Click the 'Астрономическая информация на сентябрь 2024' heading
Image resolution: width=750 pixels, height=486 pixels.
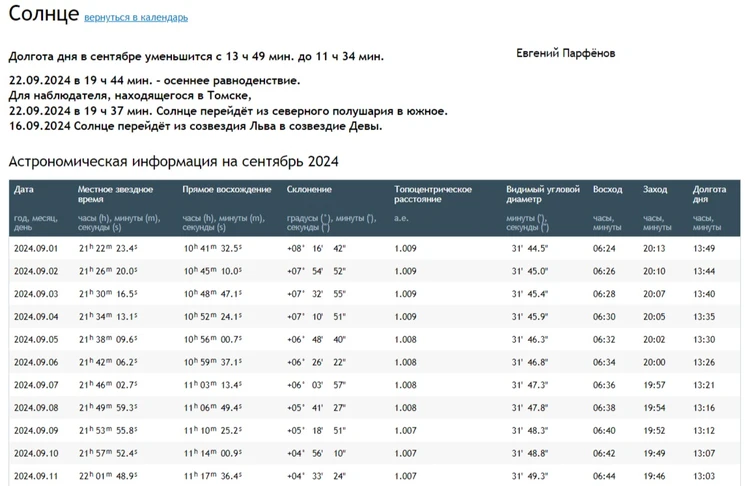173,161
